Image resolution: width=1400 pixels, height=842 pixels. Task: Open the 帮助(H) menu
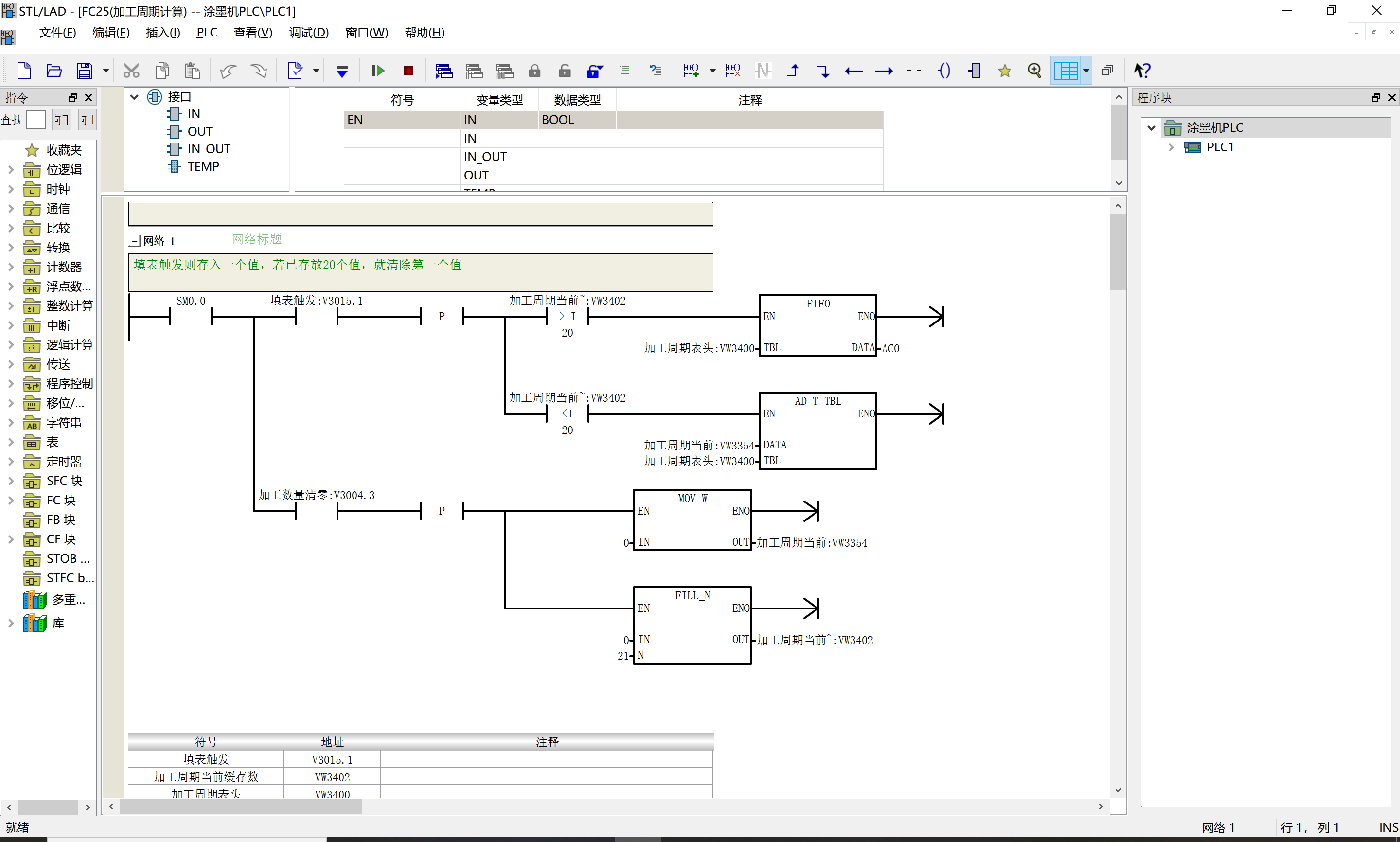(424, 32)
